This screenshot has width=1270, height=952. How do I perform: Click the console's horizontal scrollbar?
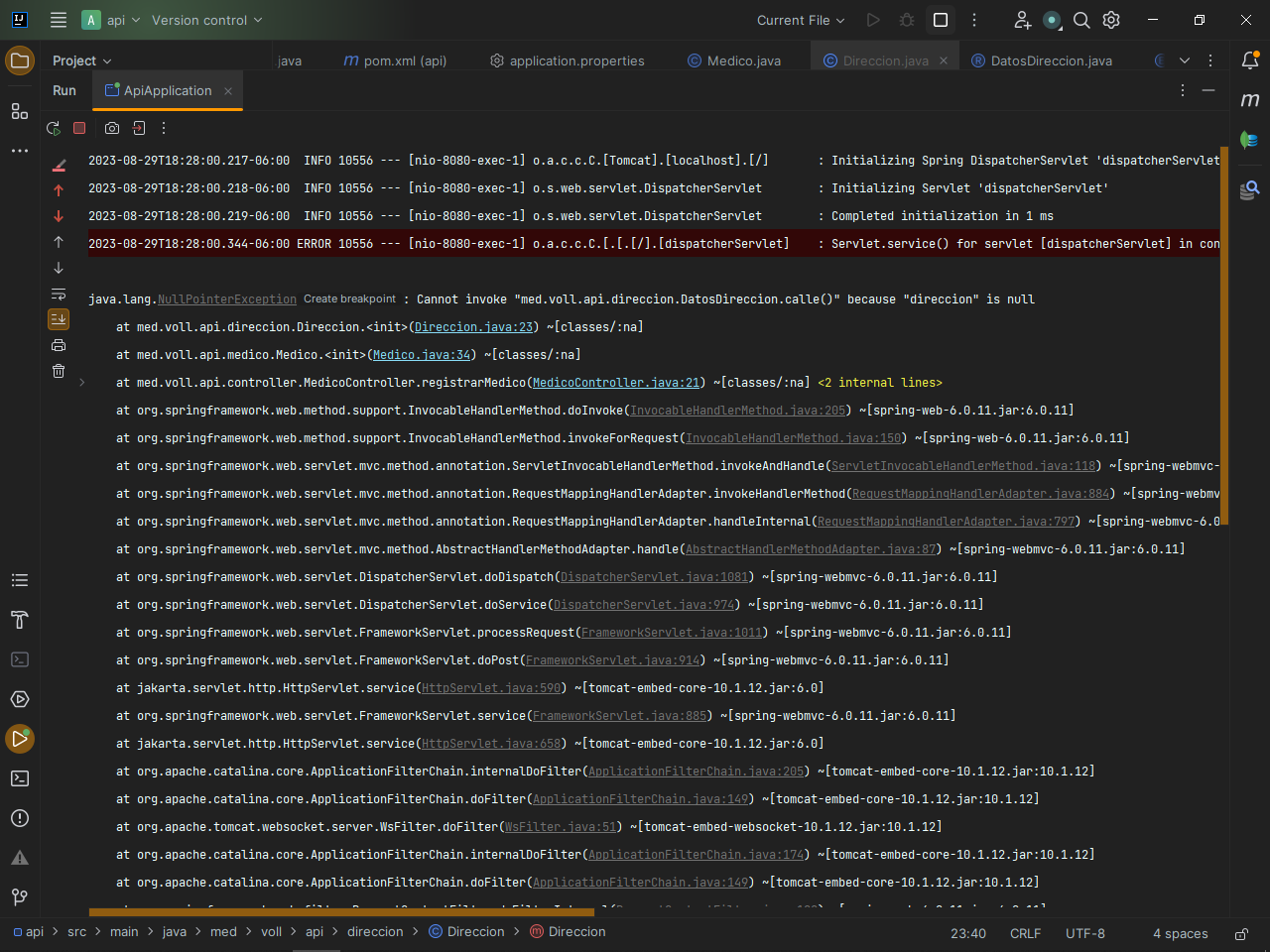click(x=341, y=910)
